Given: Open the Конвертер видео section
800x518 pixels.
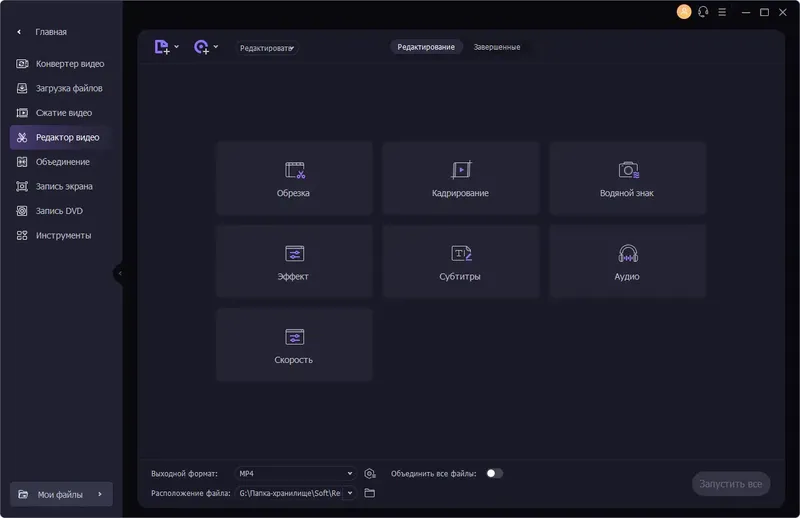Looking at the screenshot, I should (60, 64).
